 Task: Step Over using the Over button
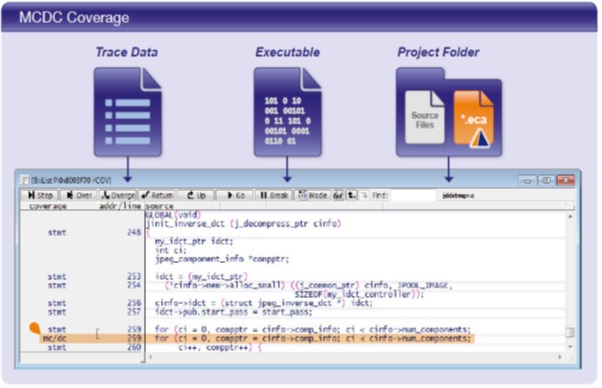click(79, 195)
